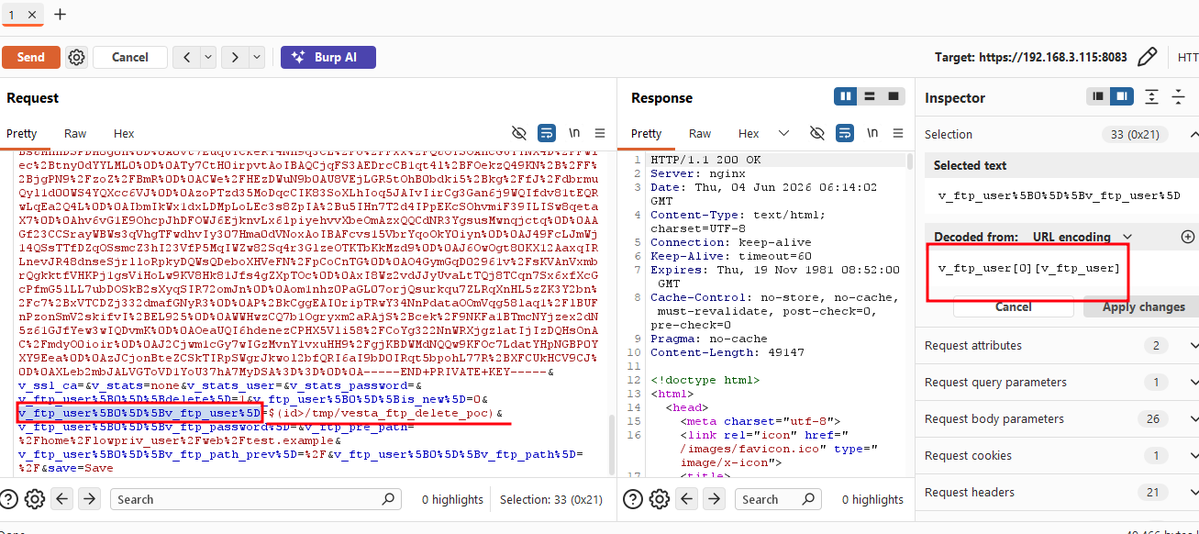Screen dimensions: 1199x534
Task: Add a new Repeater tab with plus
Action: pos(60,15)
